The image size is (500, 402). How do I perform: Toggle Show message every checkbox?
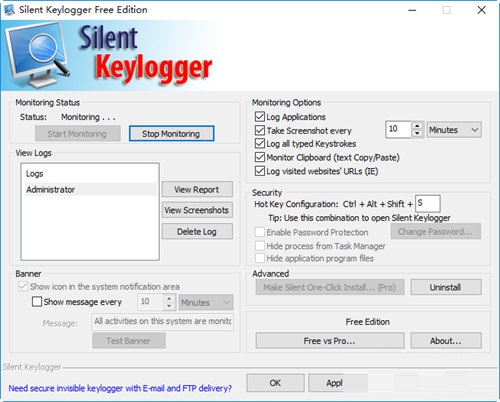tap(37, 302)
